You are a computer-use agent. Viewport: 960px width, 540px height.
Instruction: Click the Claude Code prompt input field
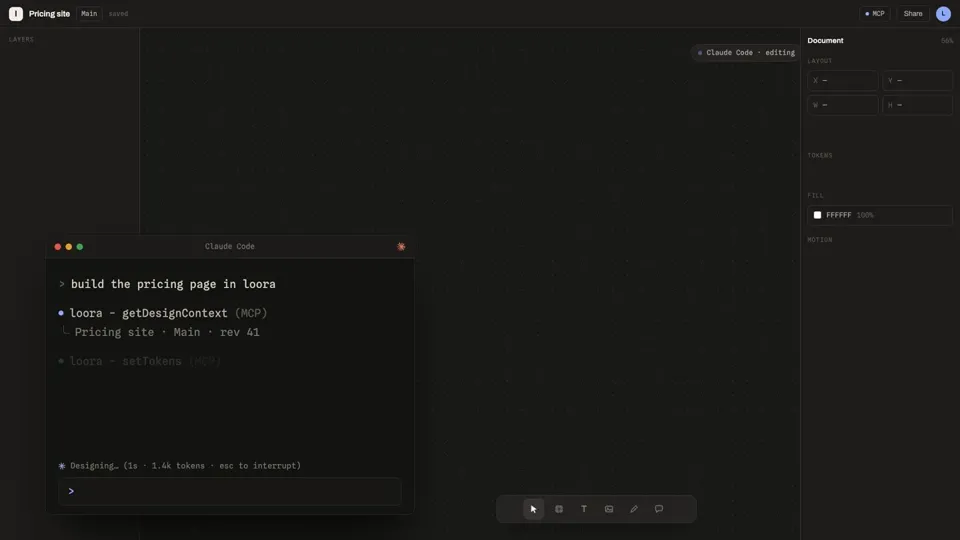[x=230, y=491]
